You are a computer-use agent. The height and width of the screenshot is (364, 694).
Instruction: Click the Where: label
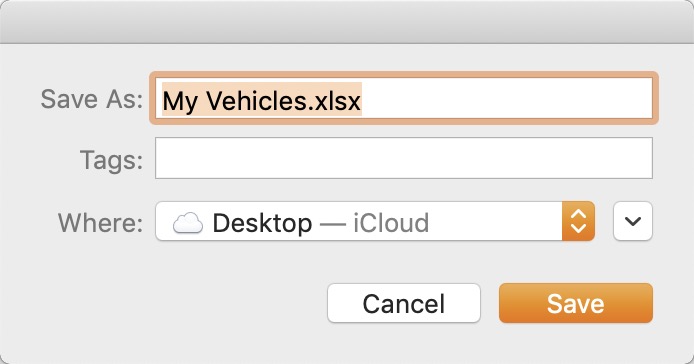100,222
